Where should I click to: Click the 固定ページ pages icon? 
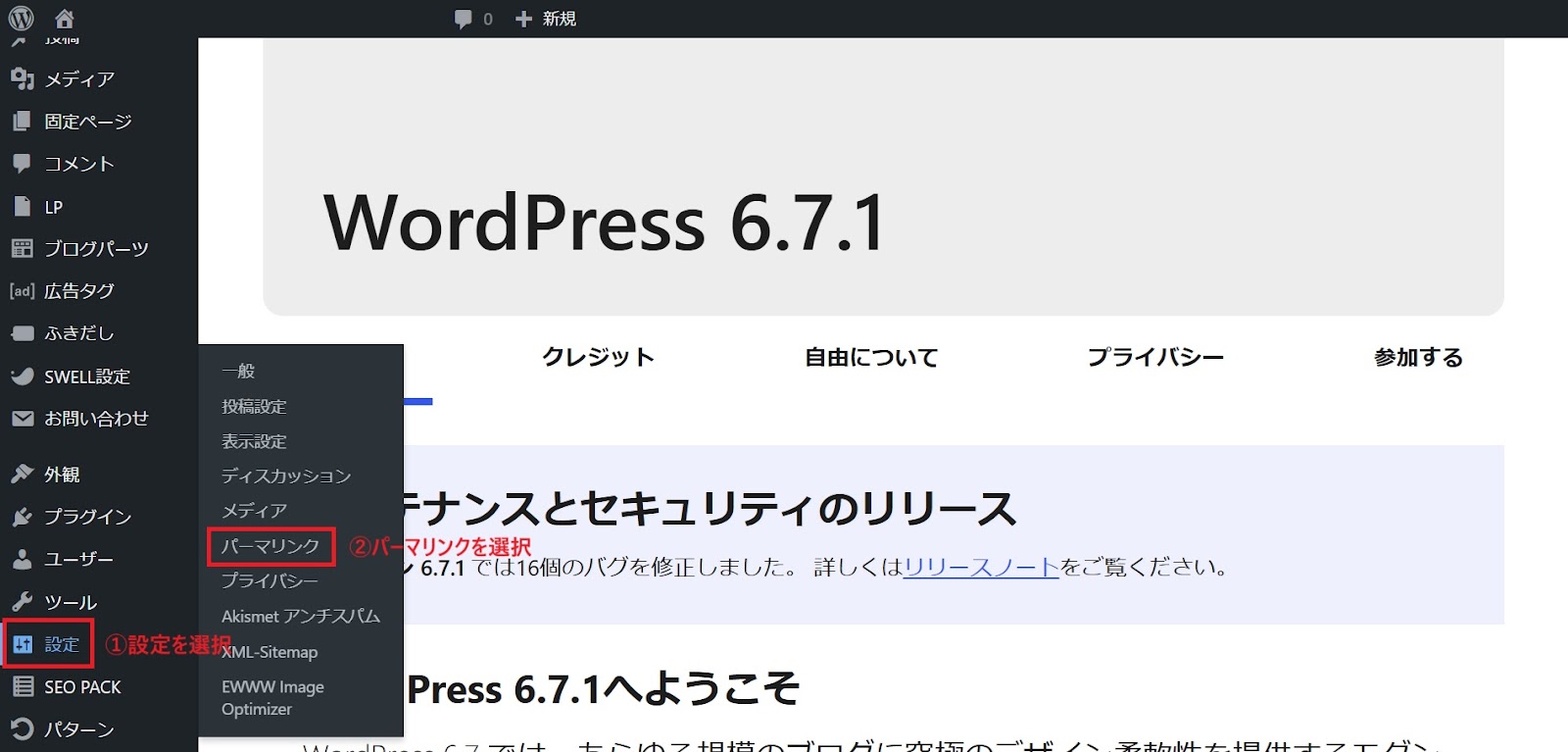(x=22, y=122)
